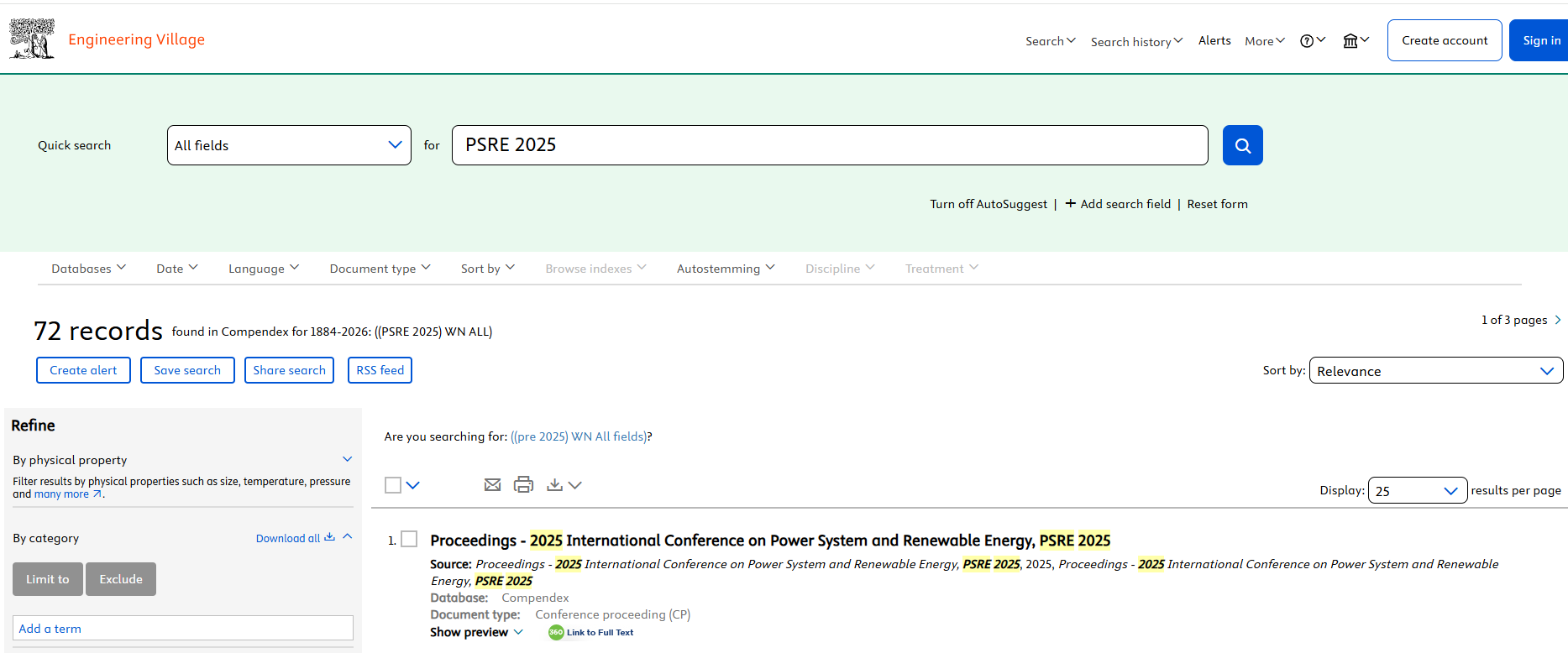The height and width of the screenshot is (653, 1568).
Task: Click the Add a term input field
Action: tap(183, 629)
